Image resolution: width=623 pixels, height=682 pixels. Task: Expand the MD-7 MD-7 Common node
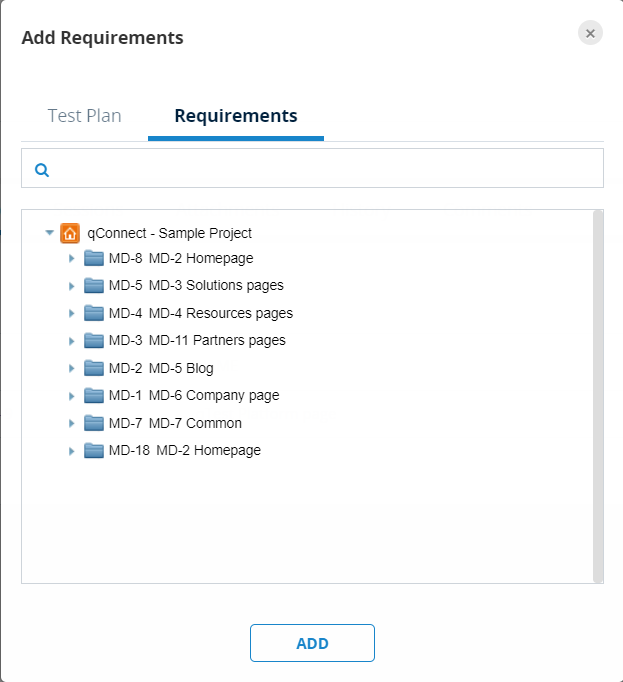[72, 424]
